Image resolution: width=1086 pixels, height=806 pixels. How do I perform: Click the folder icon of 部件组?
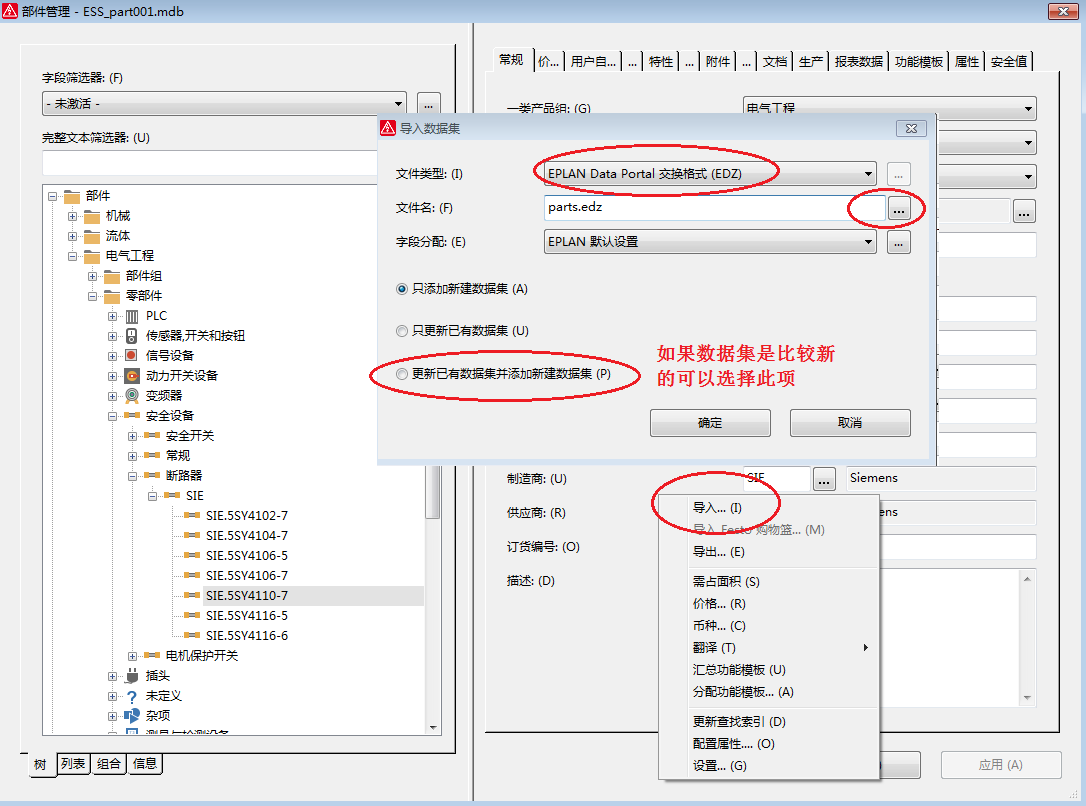(112, 277)
